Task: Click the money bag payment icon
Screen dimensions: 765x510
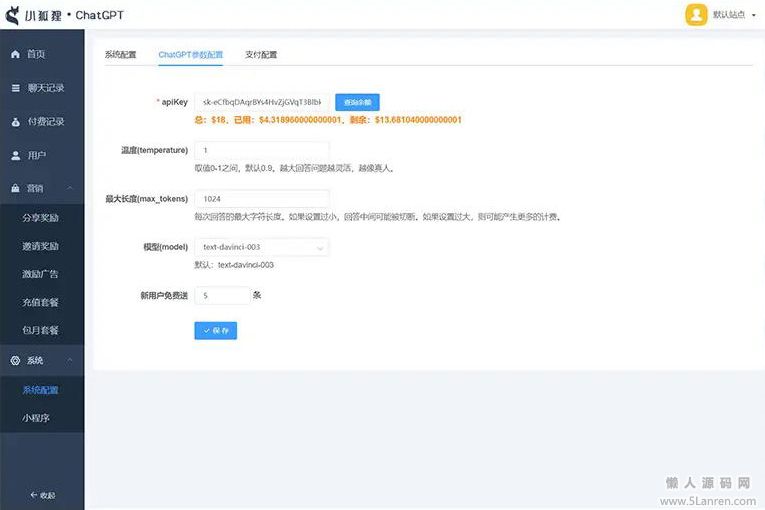Action: point(16,122)
